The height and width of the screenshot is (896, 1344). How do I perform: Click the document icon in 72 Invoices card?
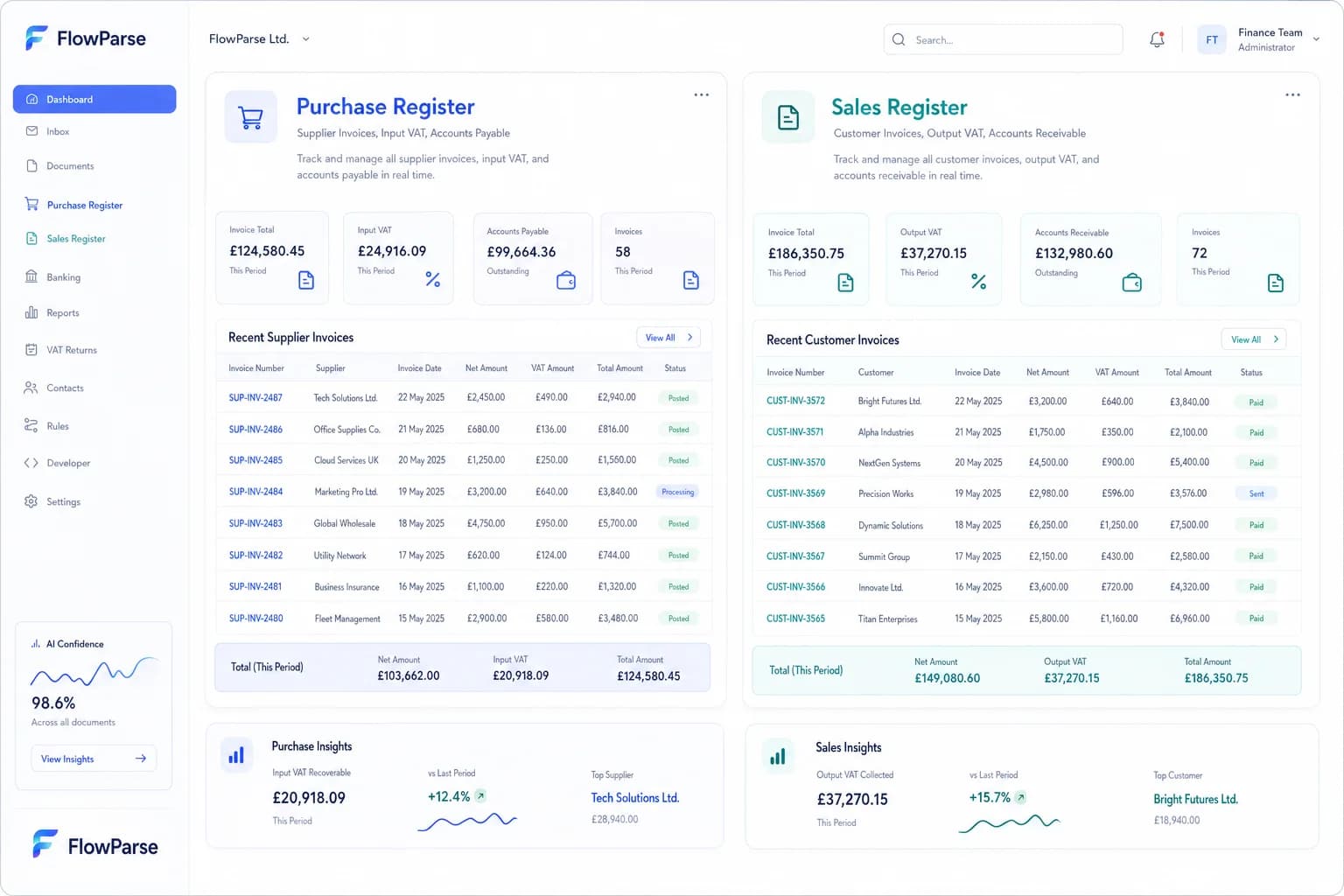click(1276, 283)
